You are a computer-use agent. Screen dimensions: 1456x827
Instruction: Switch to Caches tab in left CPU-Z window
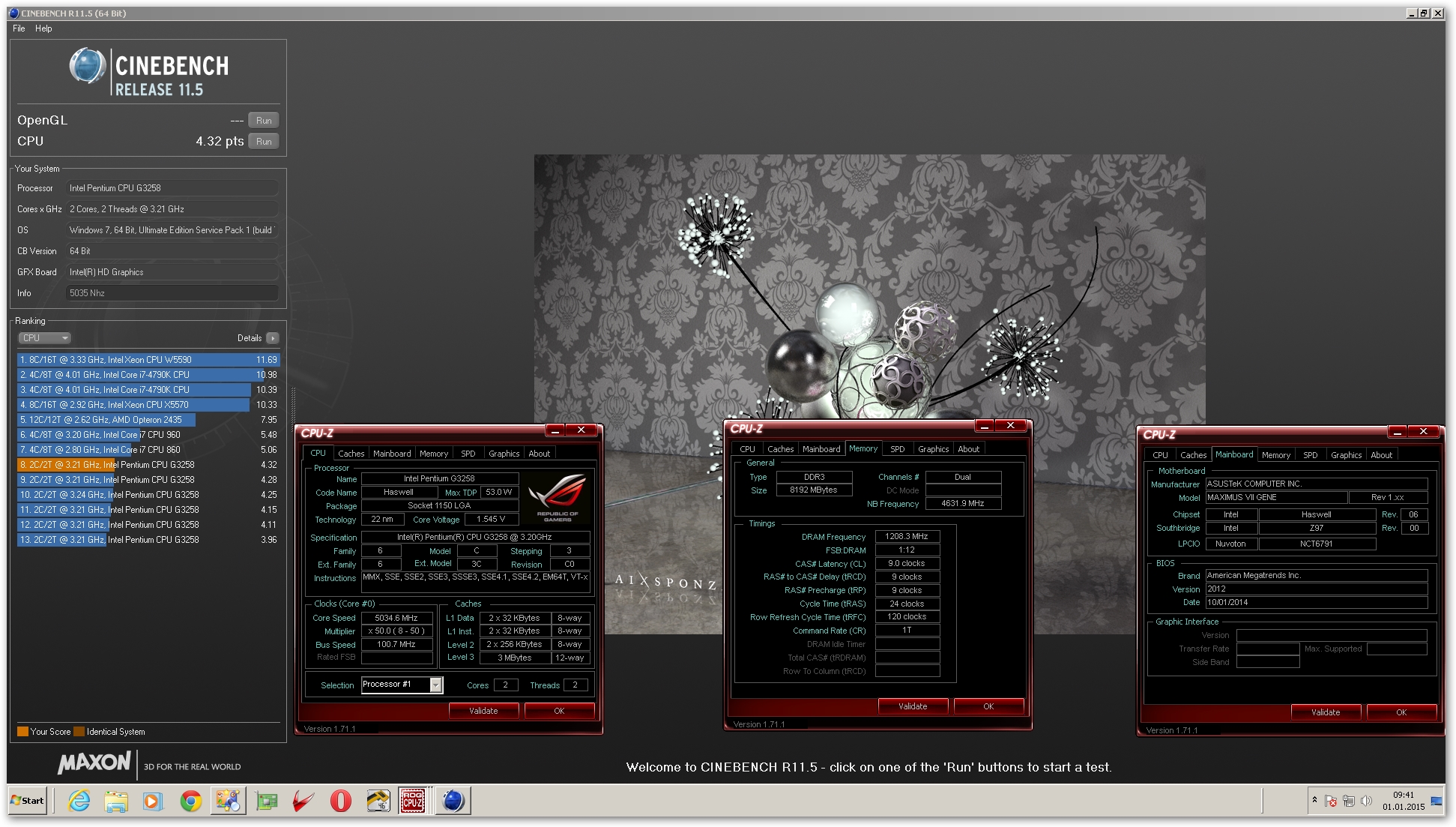pos(351,454)
